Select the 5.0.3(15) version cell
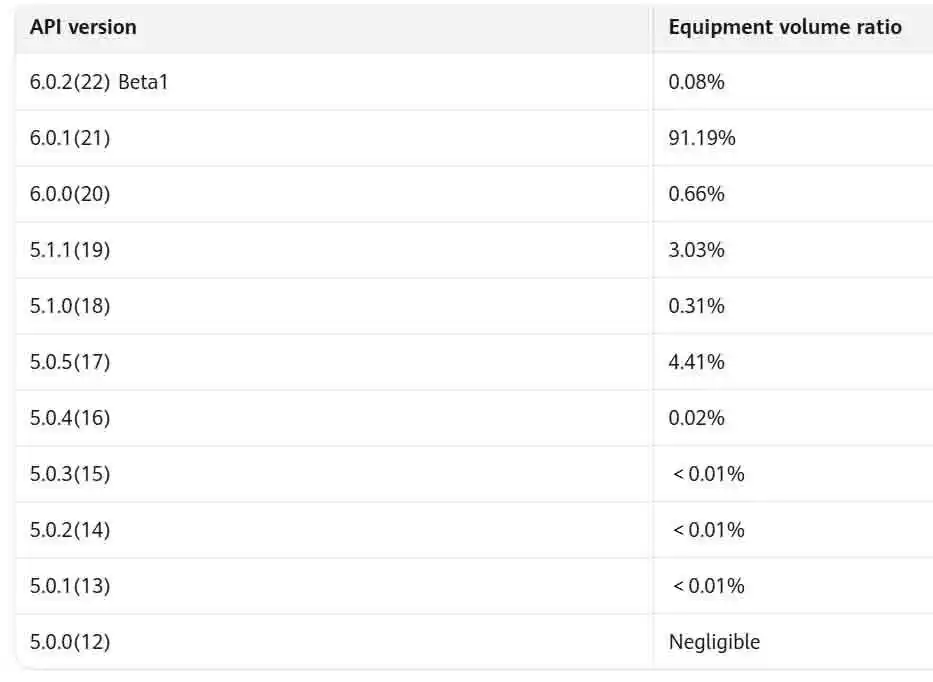The height and width of the screenshot is (682, 933). 70,474
